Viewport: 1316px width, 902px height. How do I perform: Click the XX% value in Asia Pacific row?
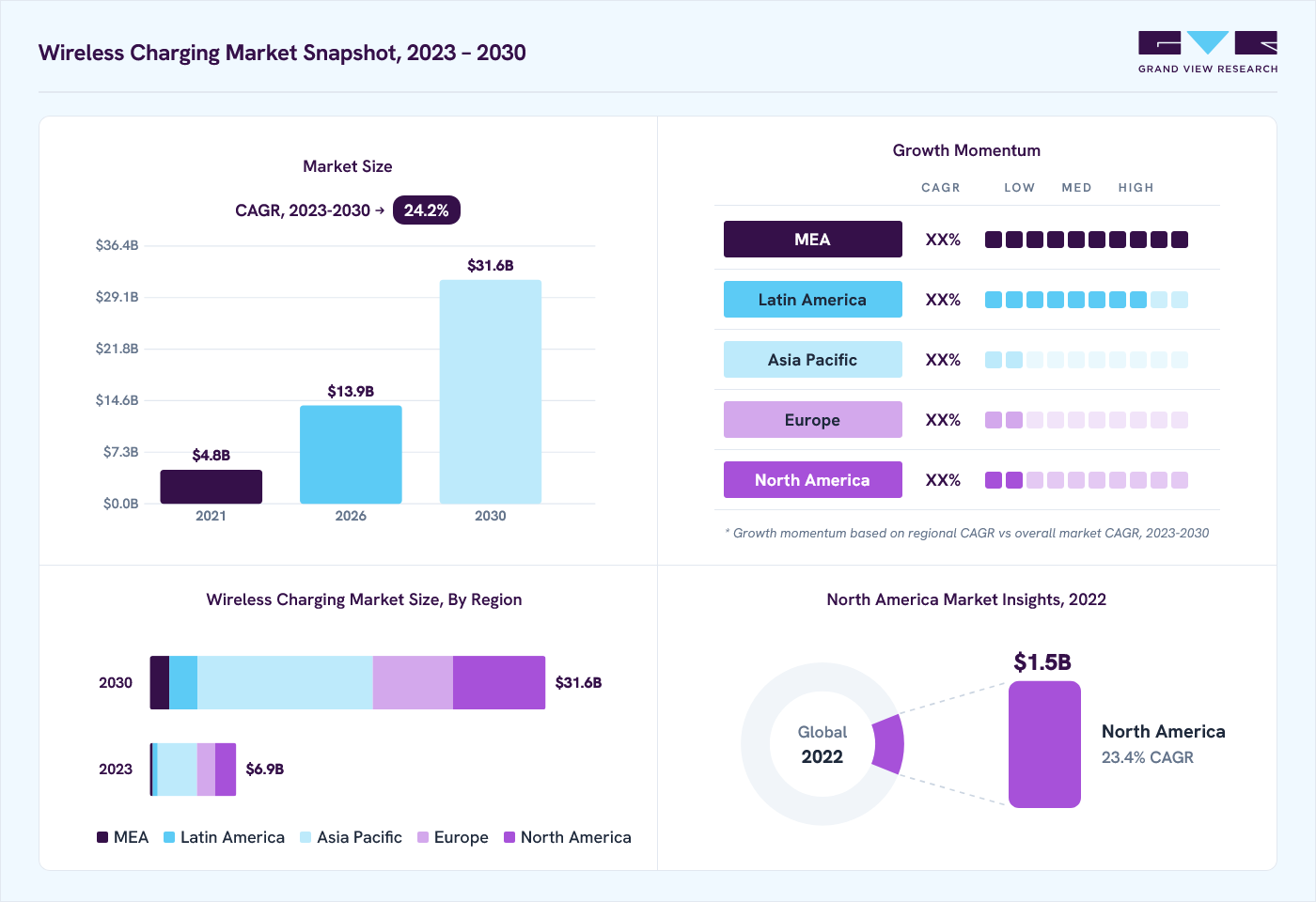click(x=943, y=360)
